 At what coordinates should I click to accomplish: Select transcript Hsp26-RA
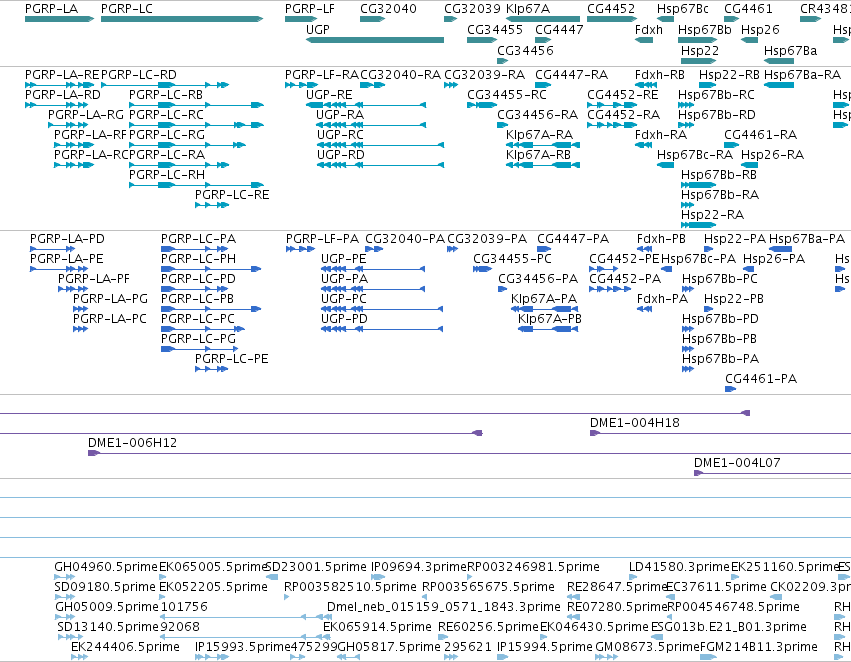[x=750, y=165]
